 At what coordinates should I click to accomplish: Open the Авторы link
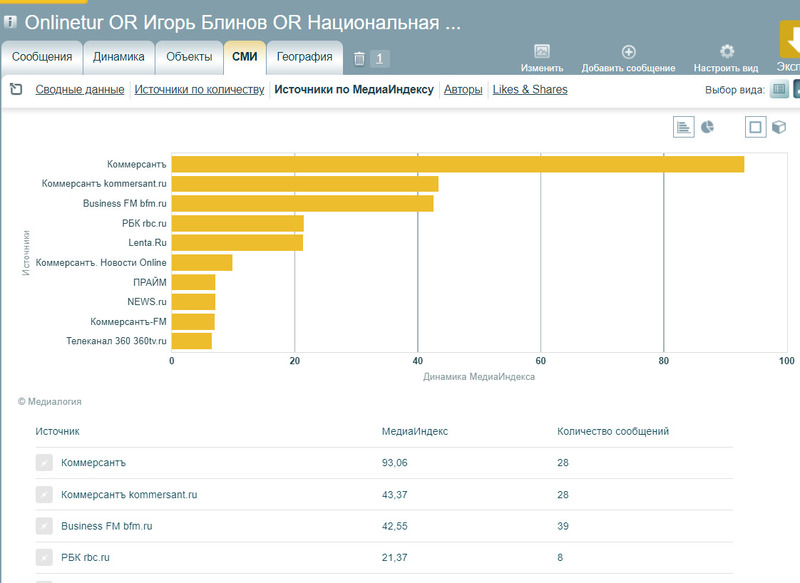[463, 90]
